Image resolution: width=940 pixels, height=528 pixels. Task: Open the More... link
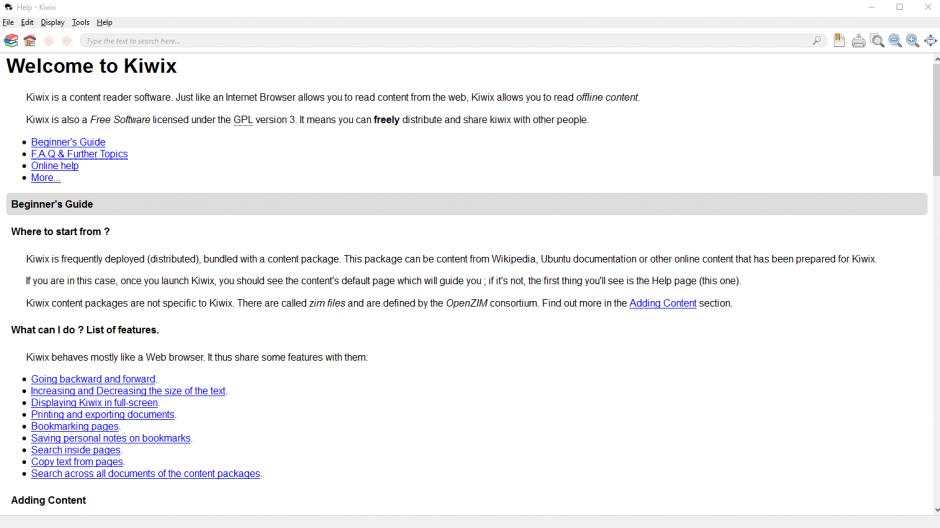coord(46,177)
